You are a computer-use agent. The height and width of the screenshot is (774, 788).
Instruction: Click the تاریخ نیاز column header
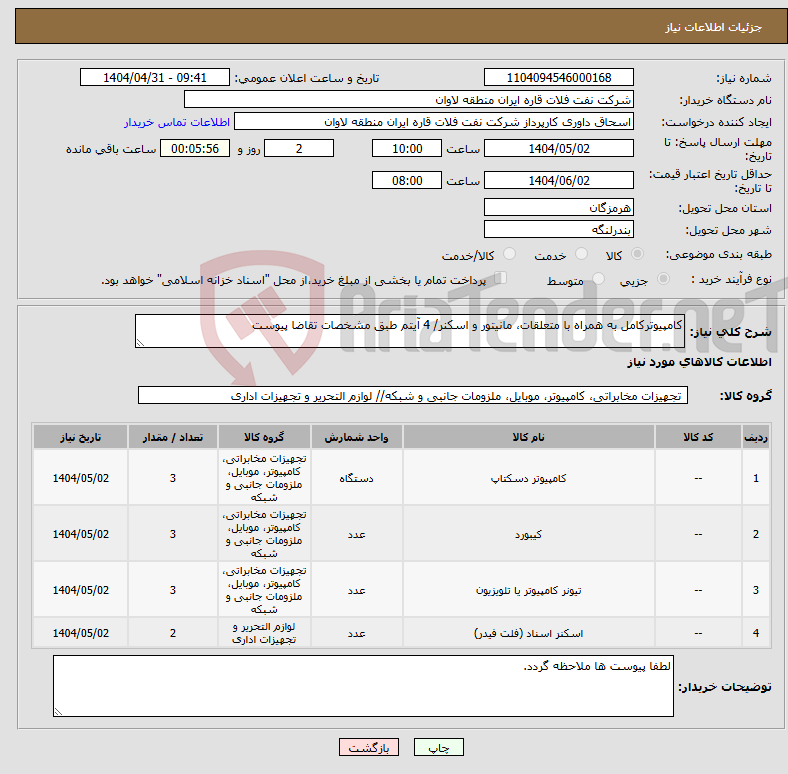80,437
